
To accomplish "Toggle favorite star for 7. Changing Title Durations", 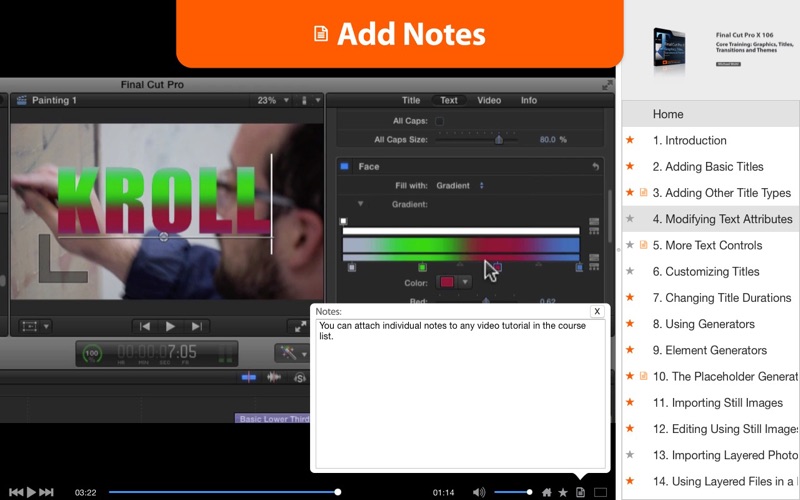I will coord(630,297).
